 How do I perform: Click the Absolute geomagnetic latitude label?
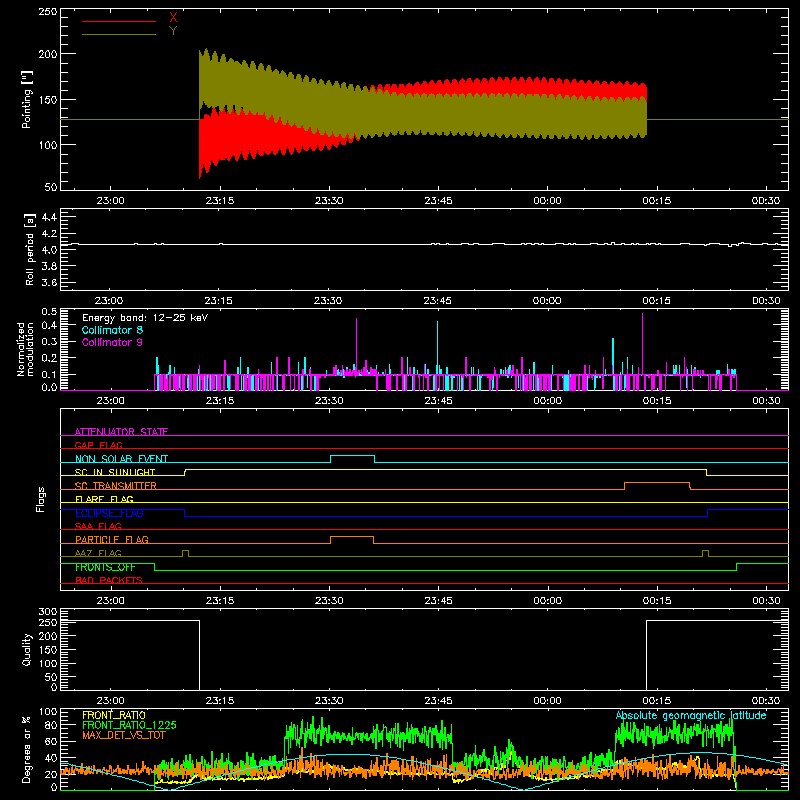click(691, 715)
